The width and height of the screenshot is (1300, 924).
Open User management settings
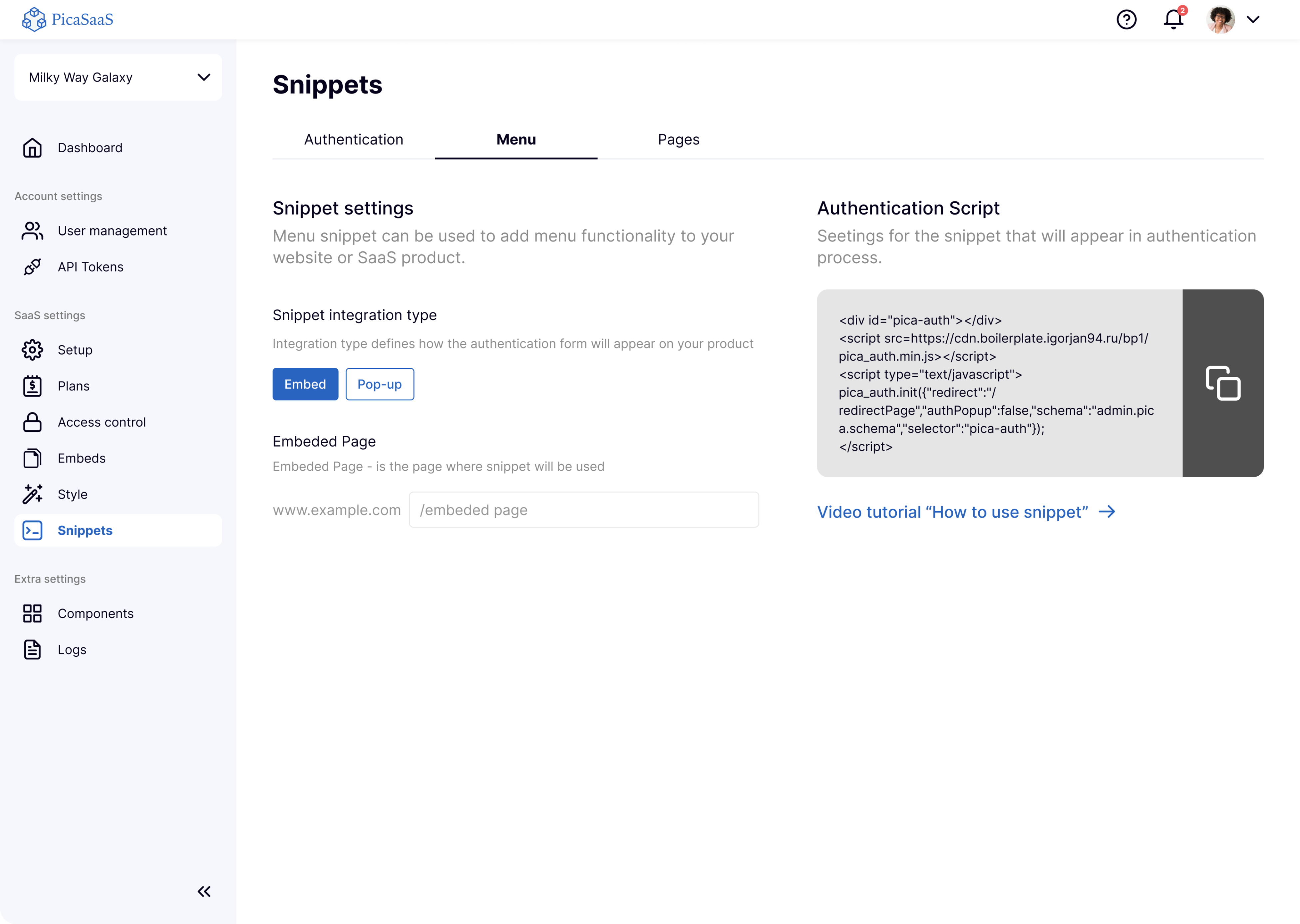112,230
